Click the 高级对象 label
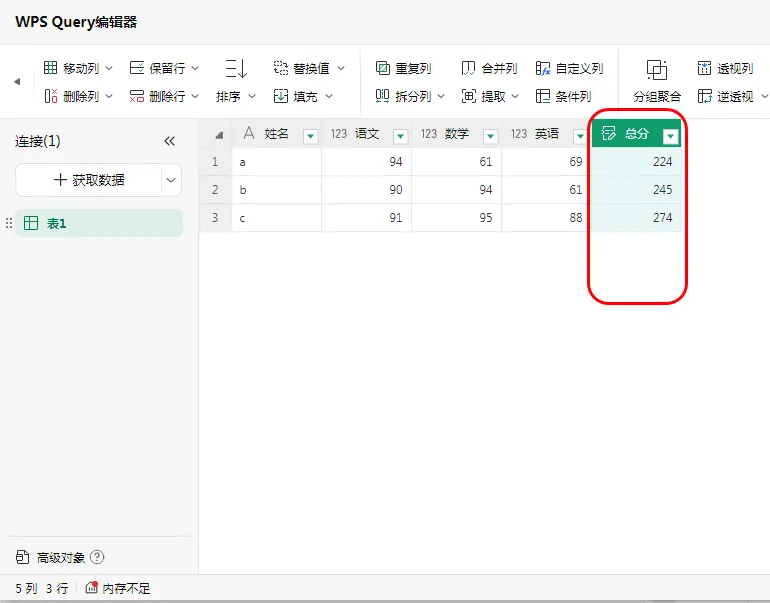The width and height of the screenshot is (770, 603). coord(61,558)
